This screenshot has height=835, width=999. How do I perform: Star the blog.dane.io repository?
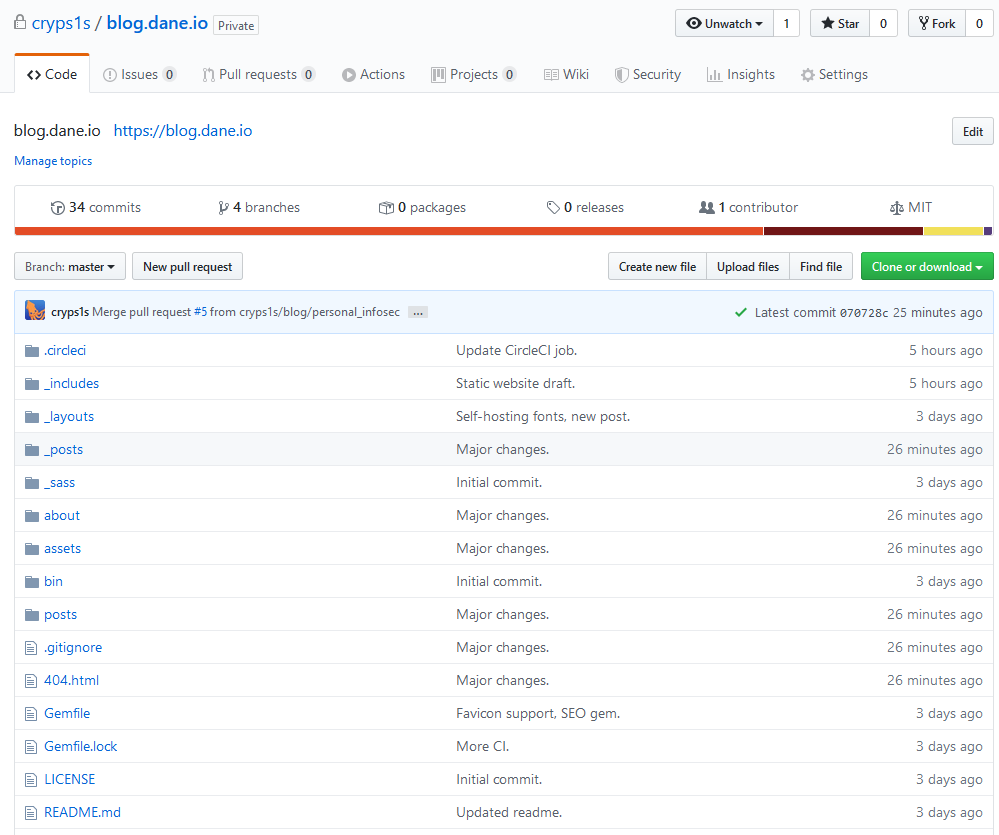(x=840, y=24)
